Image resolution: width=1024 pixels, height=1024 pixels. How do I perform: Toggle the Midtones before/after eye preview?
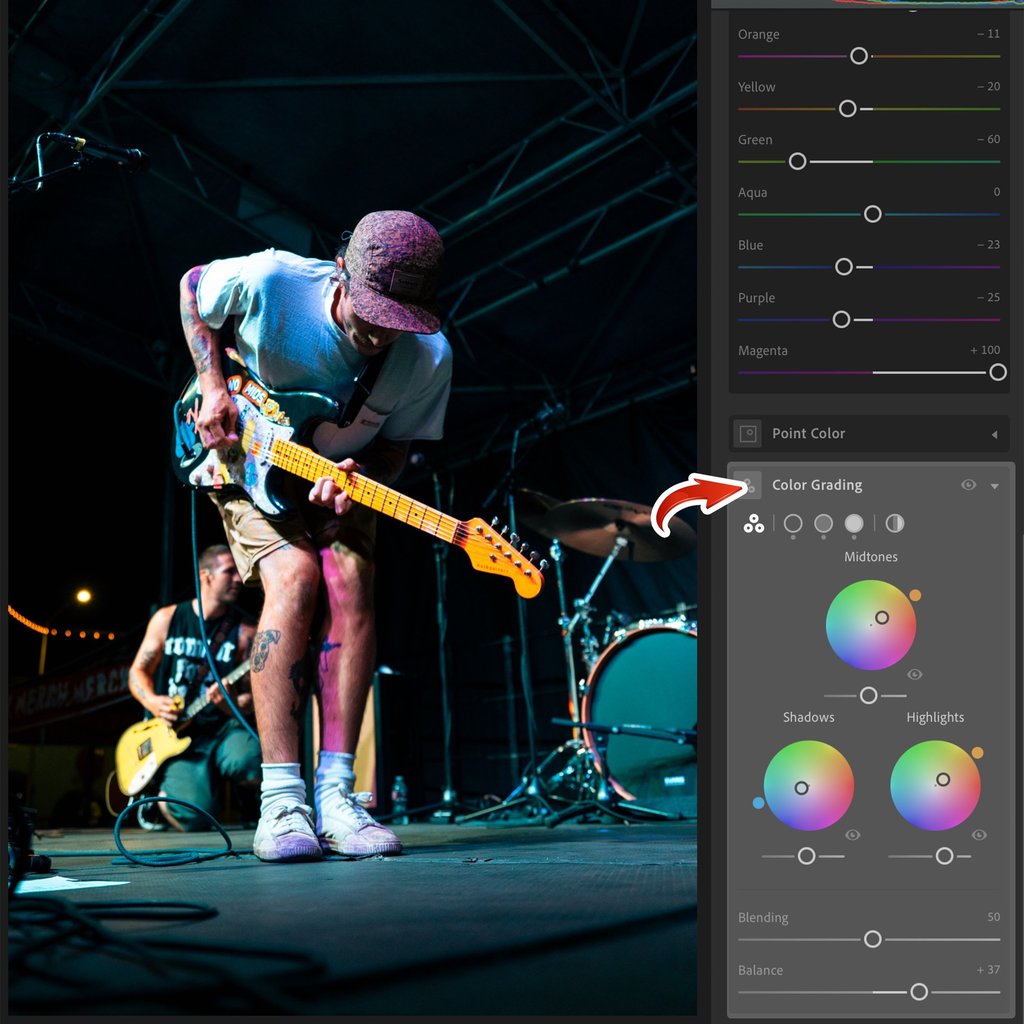coord(915,674)
